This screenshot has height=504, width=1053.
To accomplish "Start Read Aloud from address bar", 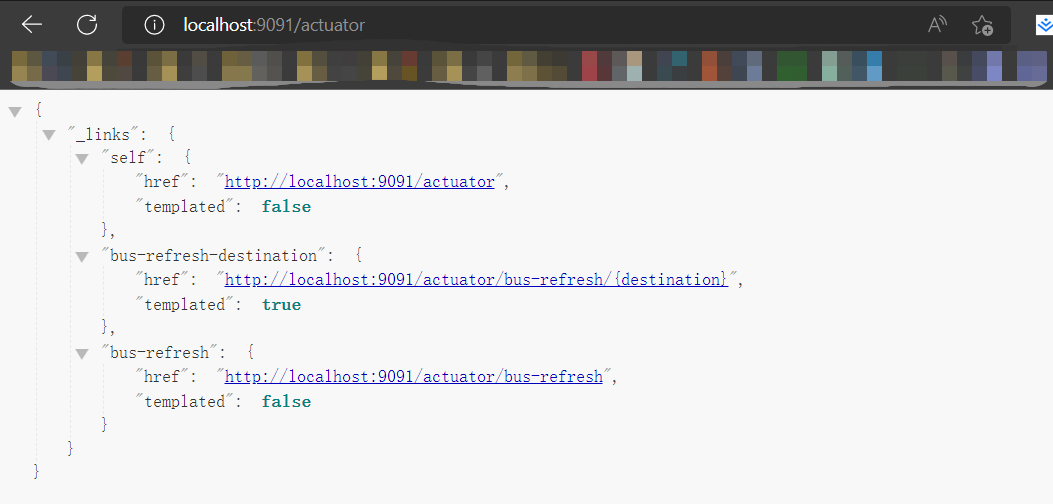I will [x=937, y=25].
